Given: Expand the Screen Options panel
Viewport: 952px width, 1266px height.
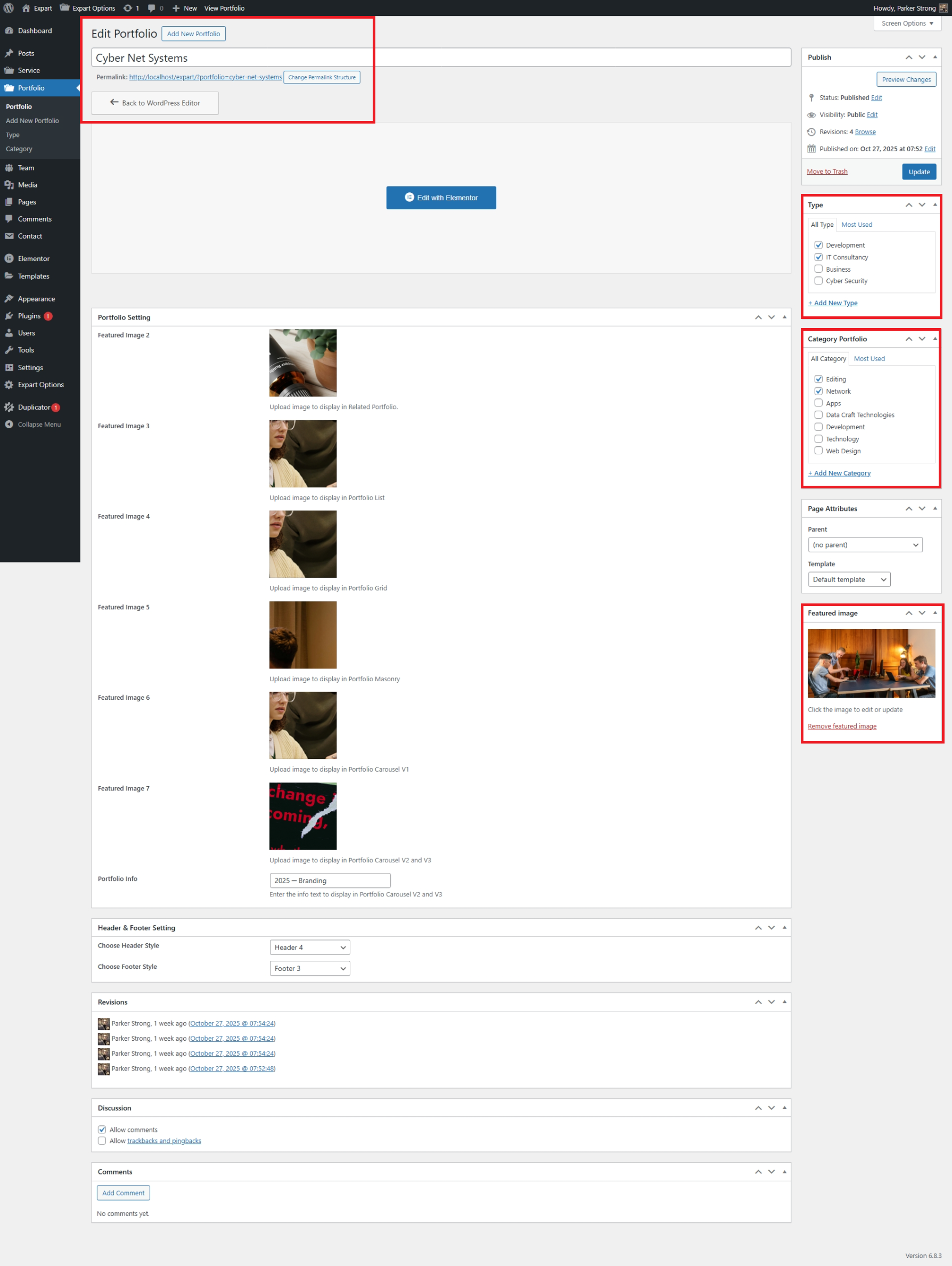Looking at the screenshot, I should click(x=907, y=23).
